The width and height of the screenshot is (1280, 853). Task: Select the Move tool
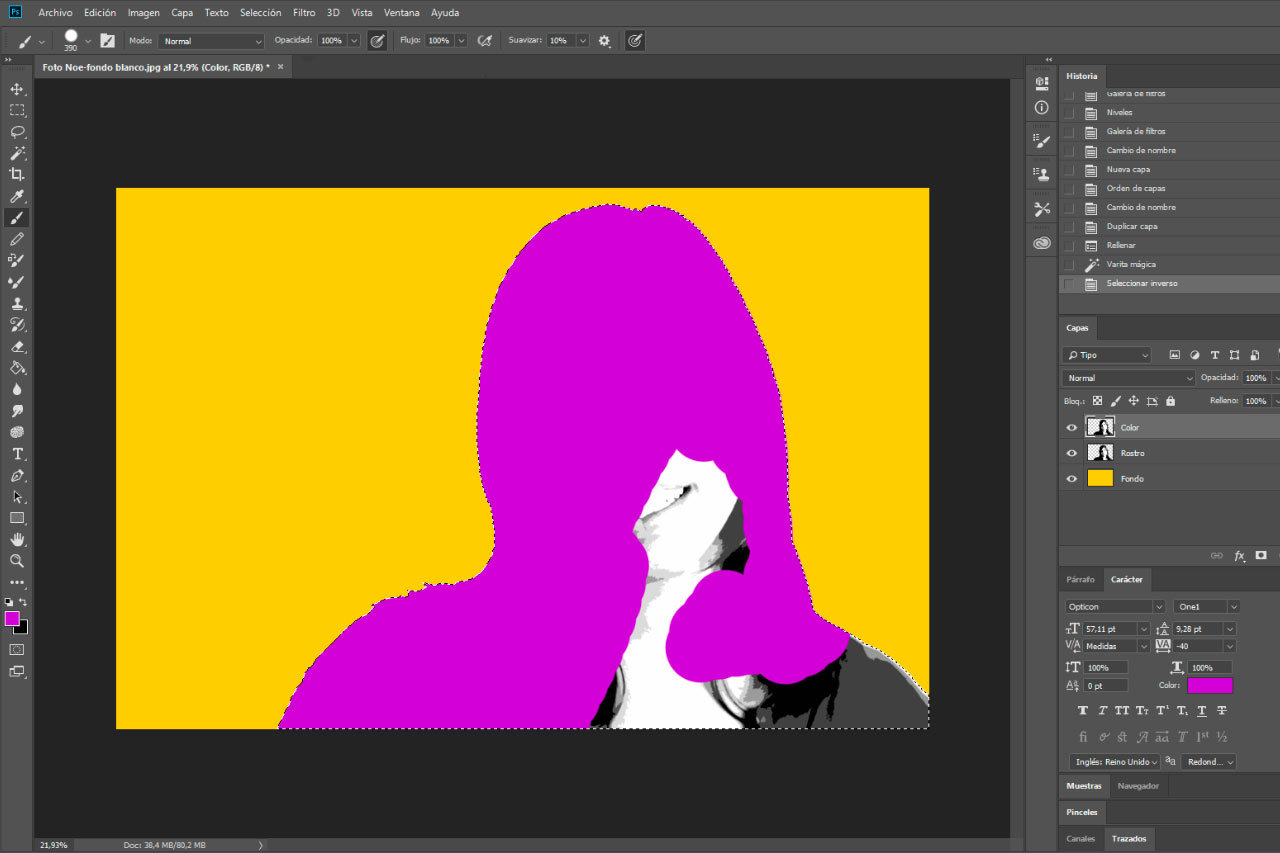pos(16,89)
